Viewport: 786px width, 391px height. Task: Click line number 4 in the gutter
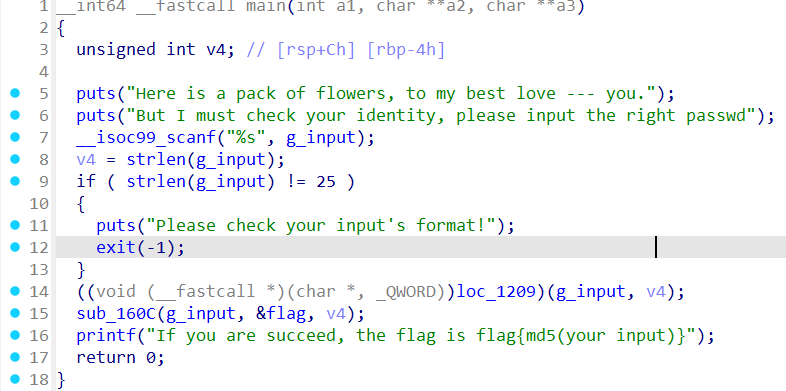coord(44,71)
